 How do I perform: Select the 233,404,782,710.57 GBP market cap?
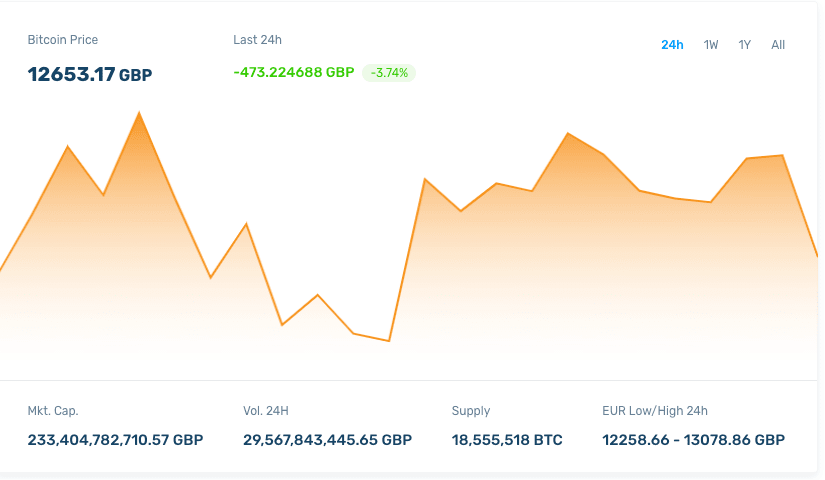pos(115,440)
